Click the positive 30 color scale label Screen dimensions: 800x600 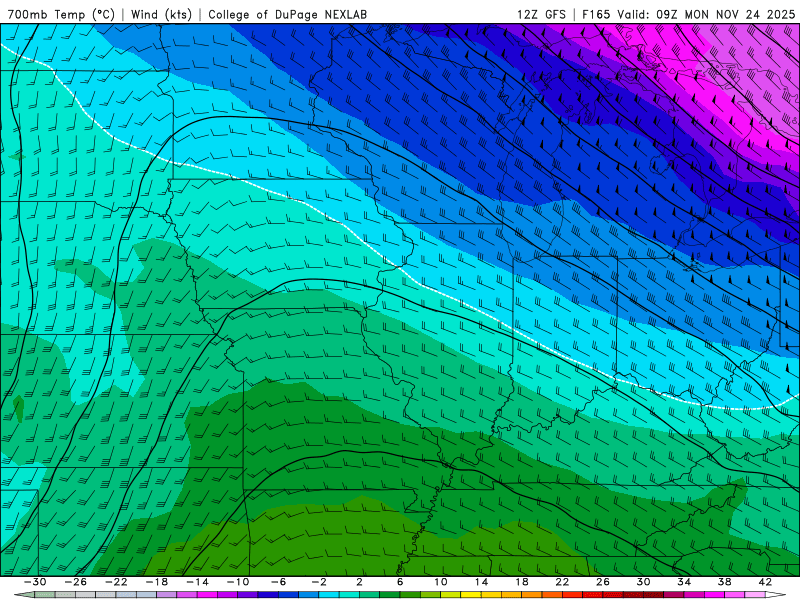pos(643,582)
